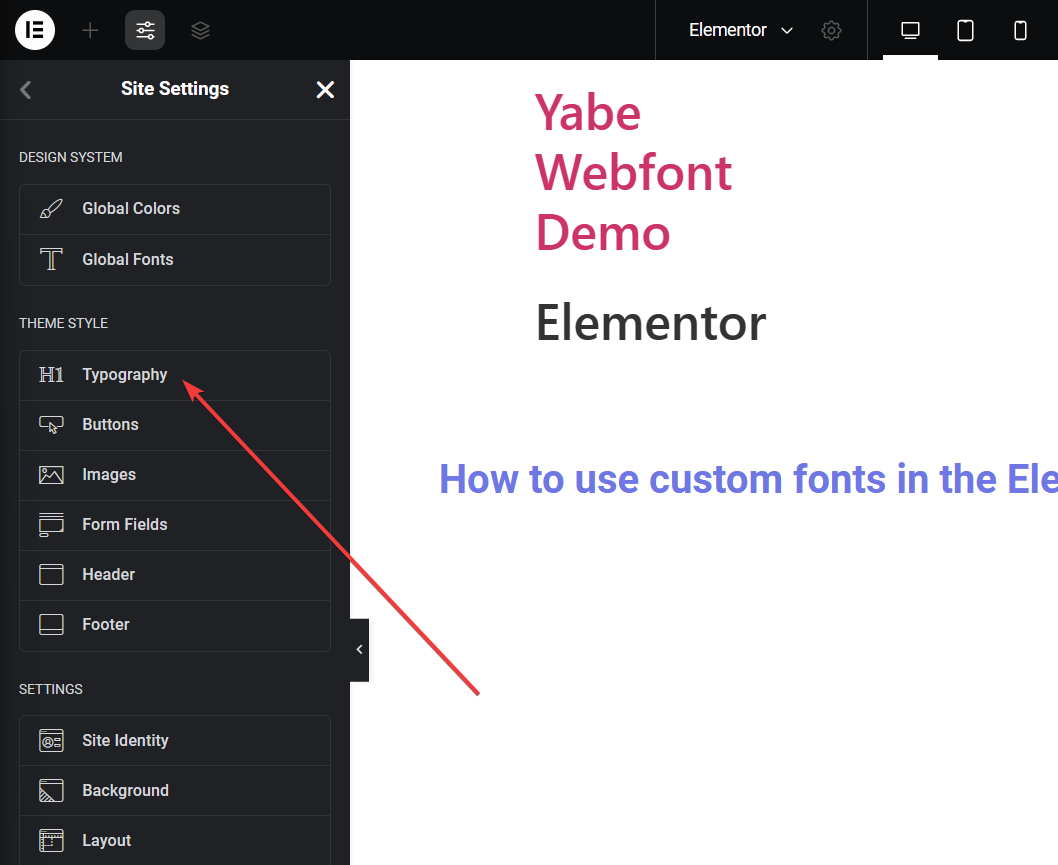This screenshot has height=865, width=1058.
Task: Select the Yabe Webfont Demo heading
Action: [634, 173]
